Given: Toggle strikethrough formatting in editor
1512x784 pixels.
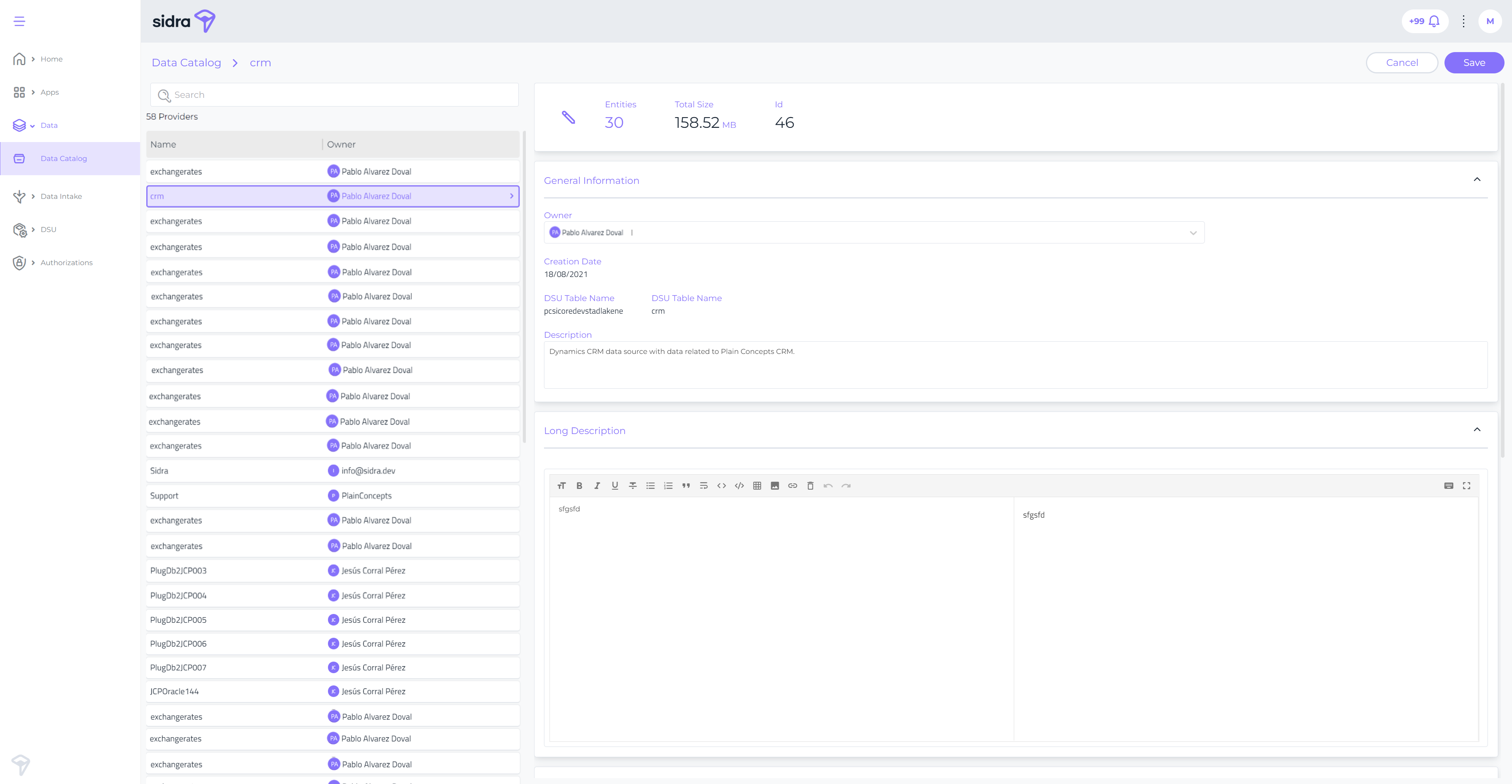Looking at the screenshot, I should point(633,485).
